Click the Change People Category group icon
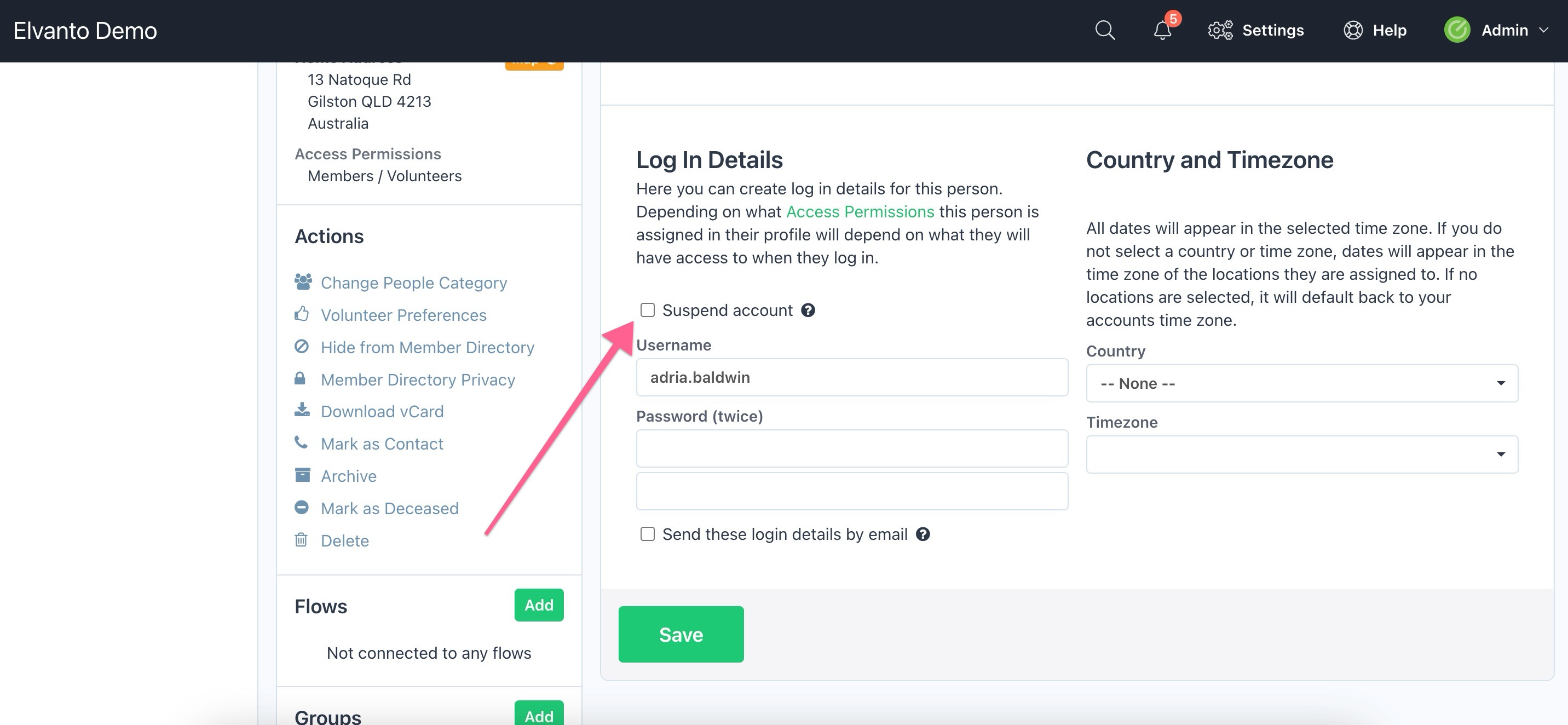 click(303, 282)
